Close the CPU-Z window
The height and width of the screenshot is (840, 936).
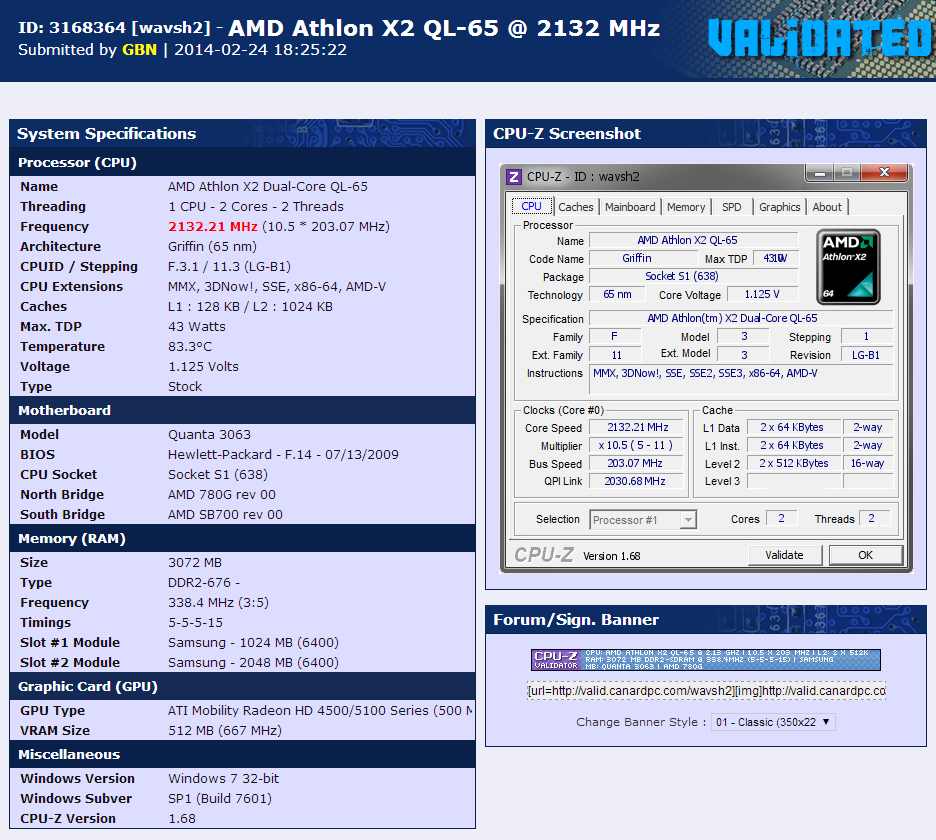(884, 173)
